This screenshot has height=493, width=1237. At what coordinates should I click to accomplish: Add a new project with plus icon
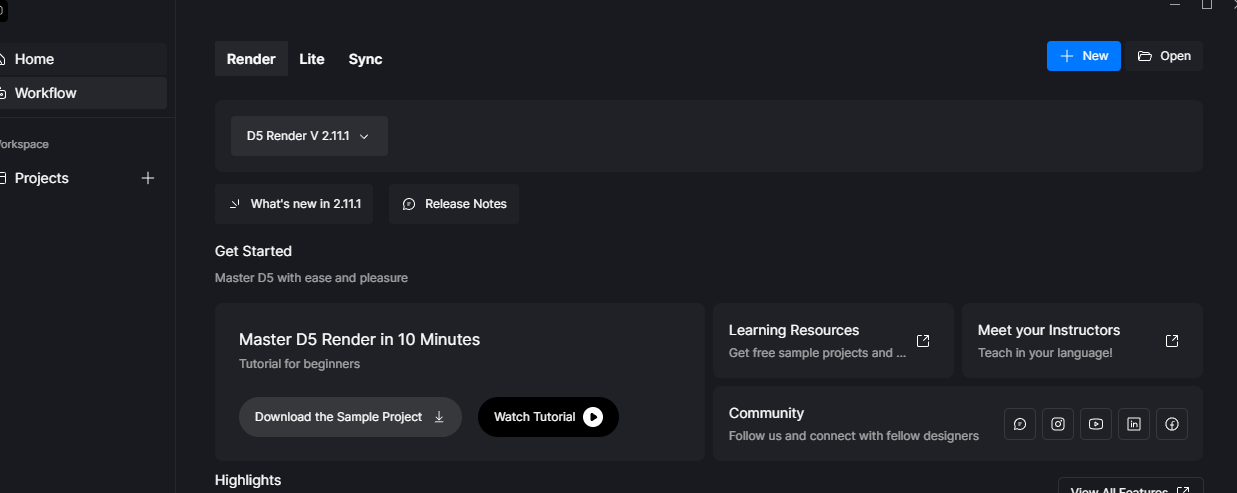(x=148, y=178)
